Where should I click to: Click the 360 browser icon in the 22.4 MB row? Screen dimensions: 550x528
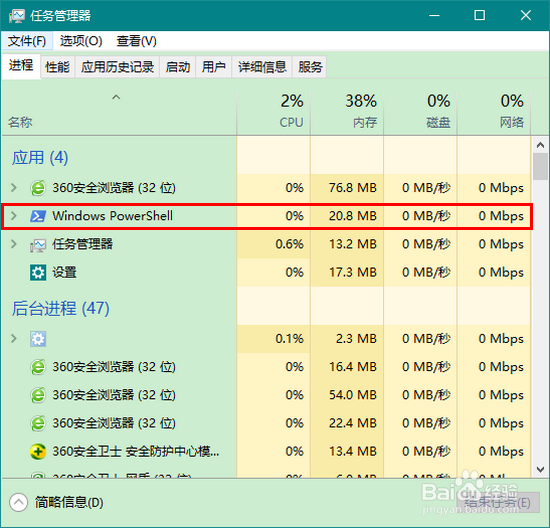point(38,423)
